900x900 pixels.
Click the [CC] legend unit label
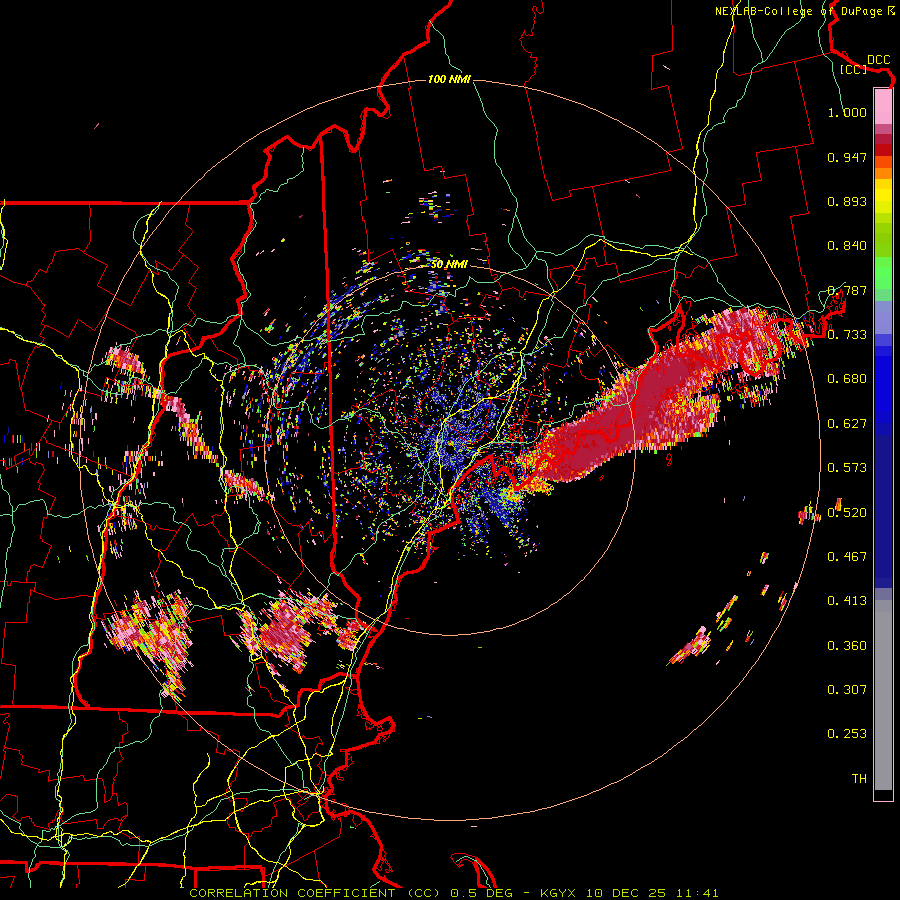click(853, 69)
